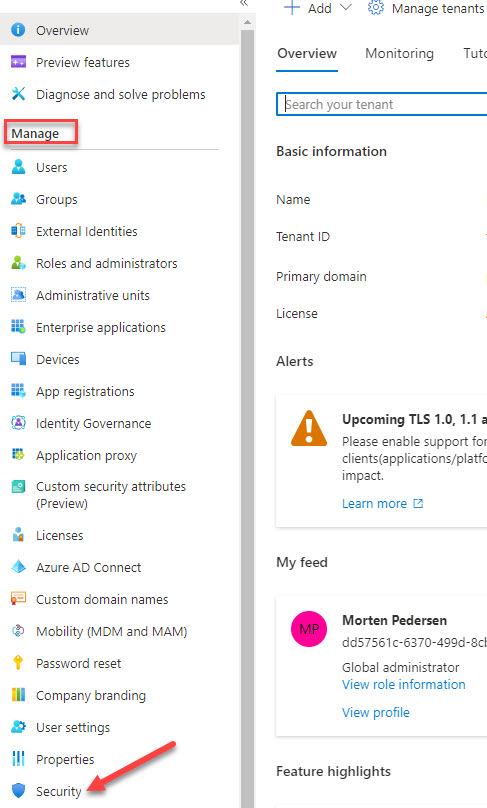487x808 pixels.
Task: Open the Manage tenants gear icon
Action: pos(376,8)
